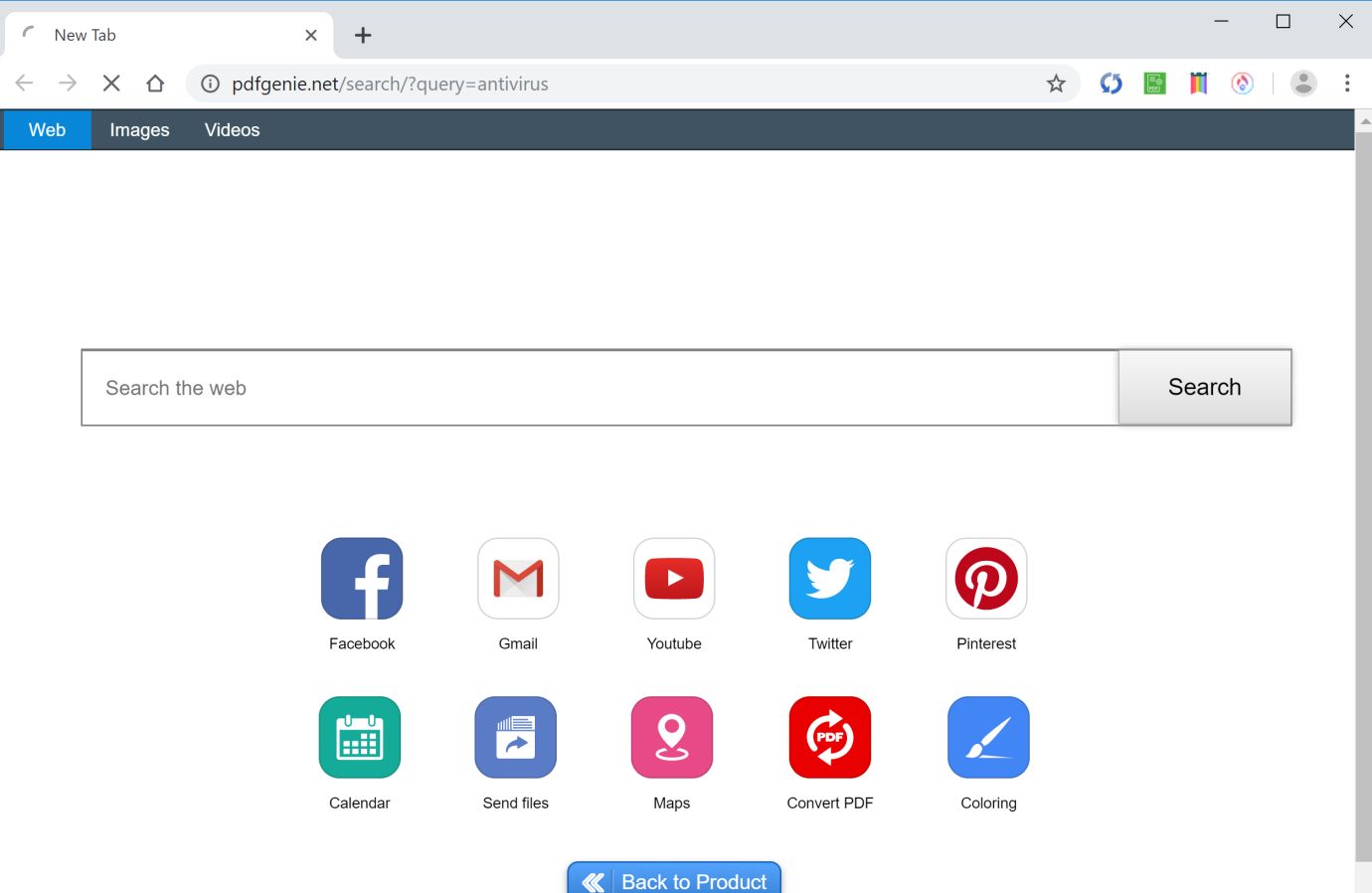
Task: Click the Send files label text
Action: [516, 803]
